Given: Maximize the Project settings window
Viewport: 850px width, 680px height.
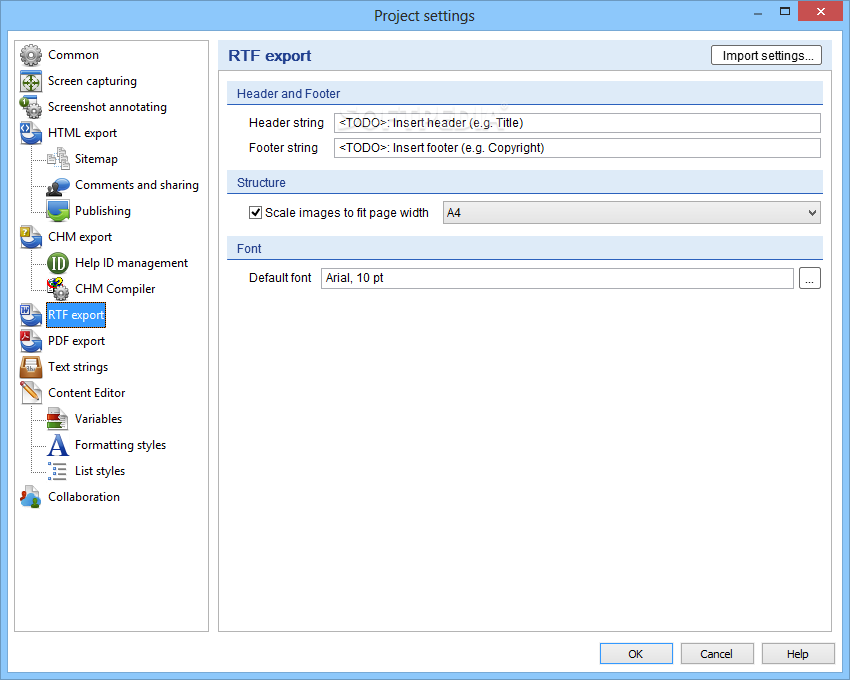Looking at the screenshot, I should pos(785,11).
